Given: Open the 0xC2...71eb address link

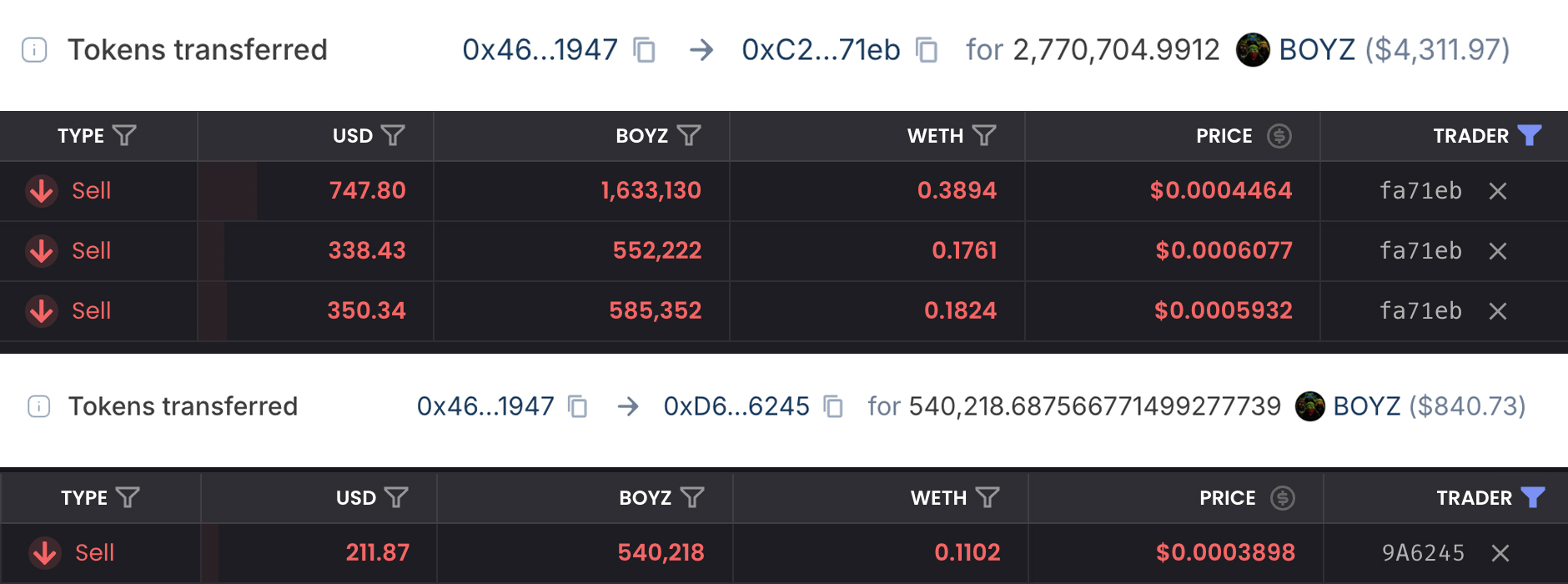Looking at the screenshot, I should [x=821, y=50].
